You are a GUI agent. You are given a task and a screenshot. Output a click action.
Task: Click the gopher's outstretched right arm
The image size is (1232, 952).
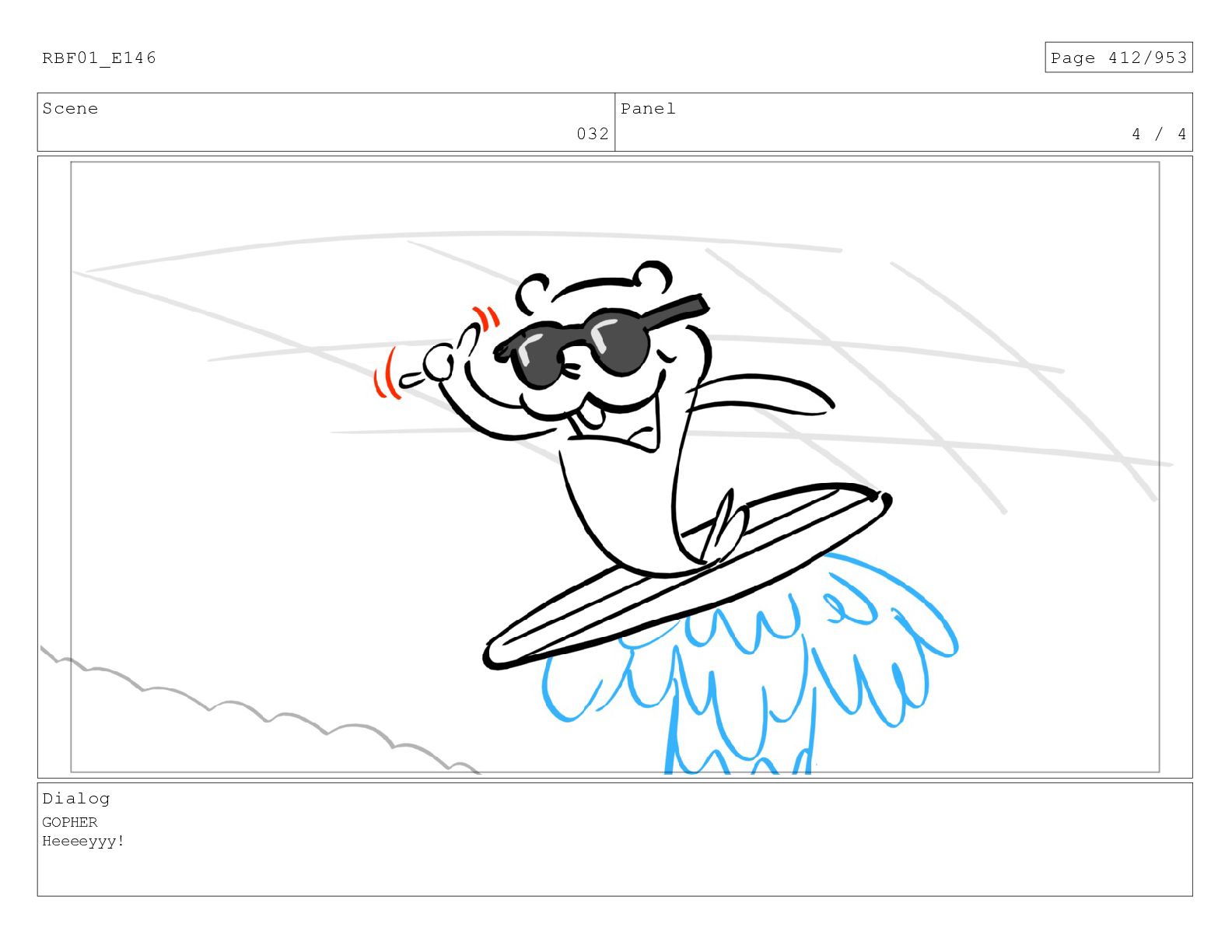(762, 393)
